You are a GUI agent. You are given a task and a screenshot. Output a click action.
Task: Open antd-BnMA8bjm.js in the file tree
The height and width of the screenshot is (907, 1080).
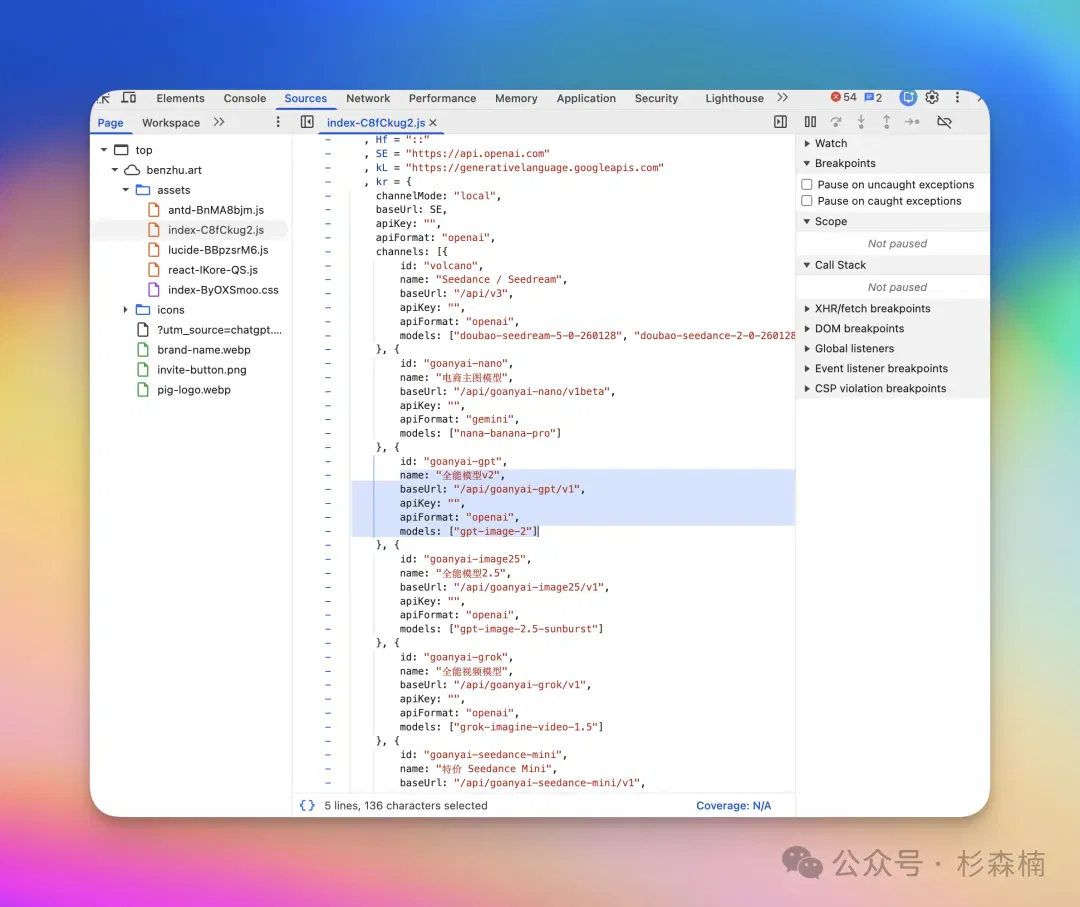[x=216, y=210]
